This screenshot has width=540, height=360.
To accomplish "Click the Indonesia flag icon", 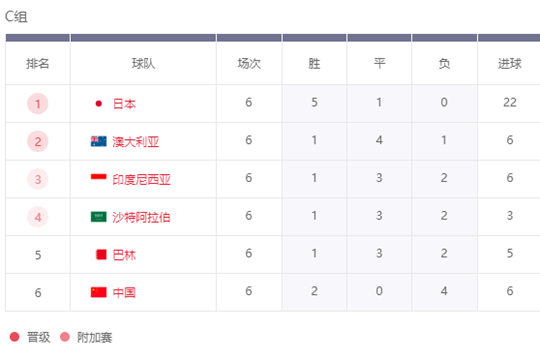I will [98, 179].
